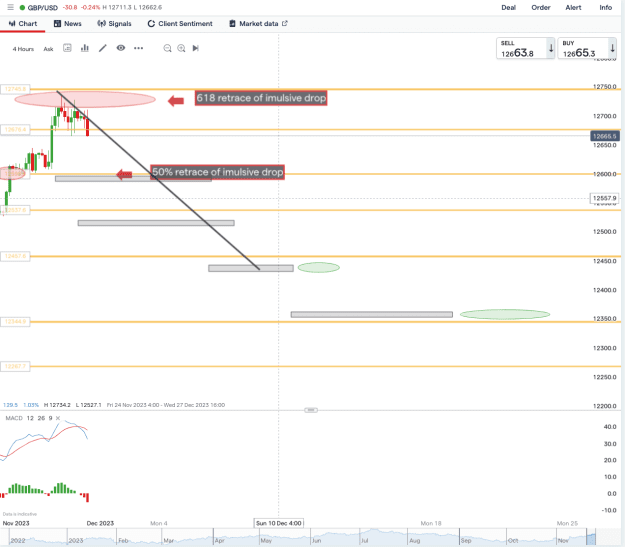Click the 12457.6 horizontal line label
Image resolution: width=625 pixels, height=547 pixels.
pos(15,256)
